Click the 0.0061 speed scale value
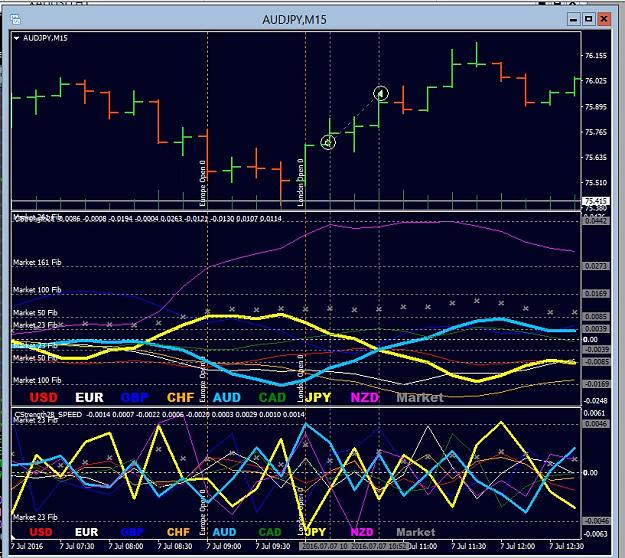 (594, 413)
